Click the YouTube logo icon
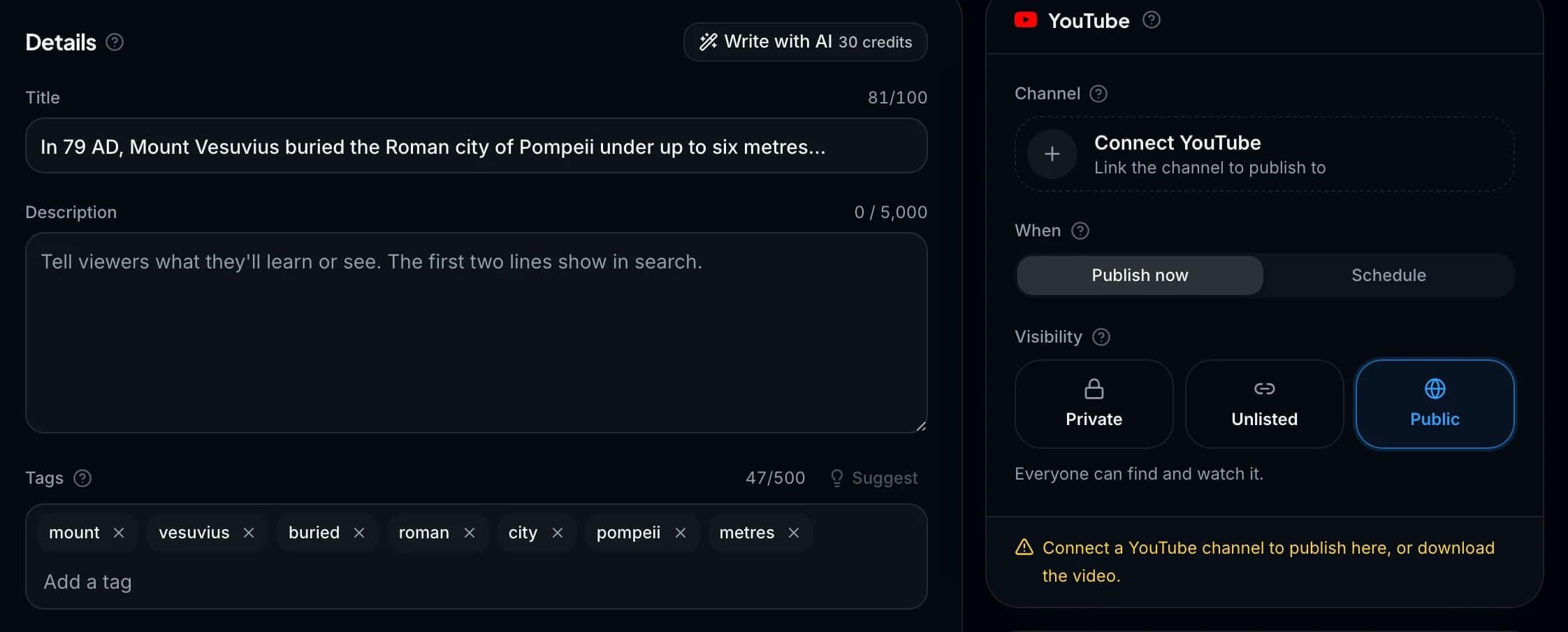The width and height of the screenshot is (1568, 632). coord(1026,20)
